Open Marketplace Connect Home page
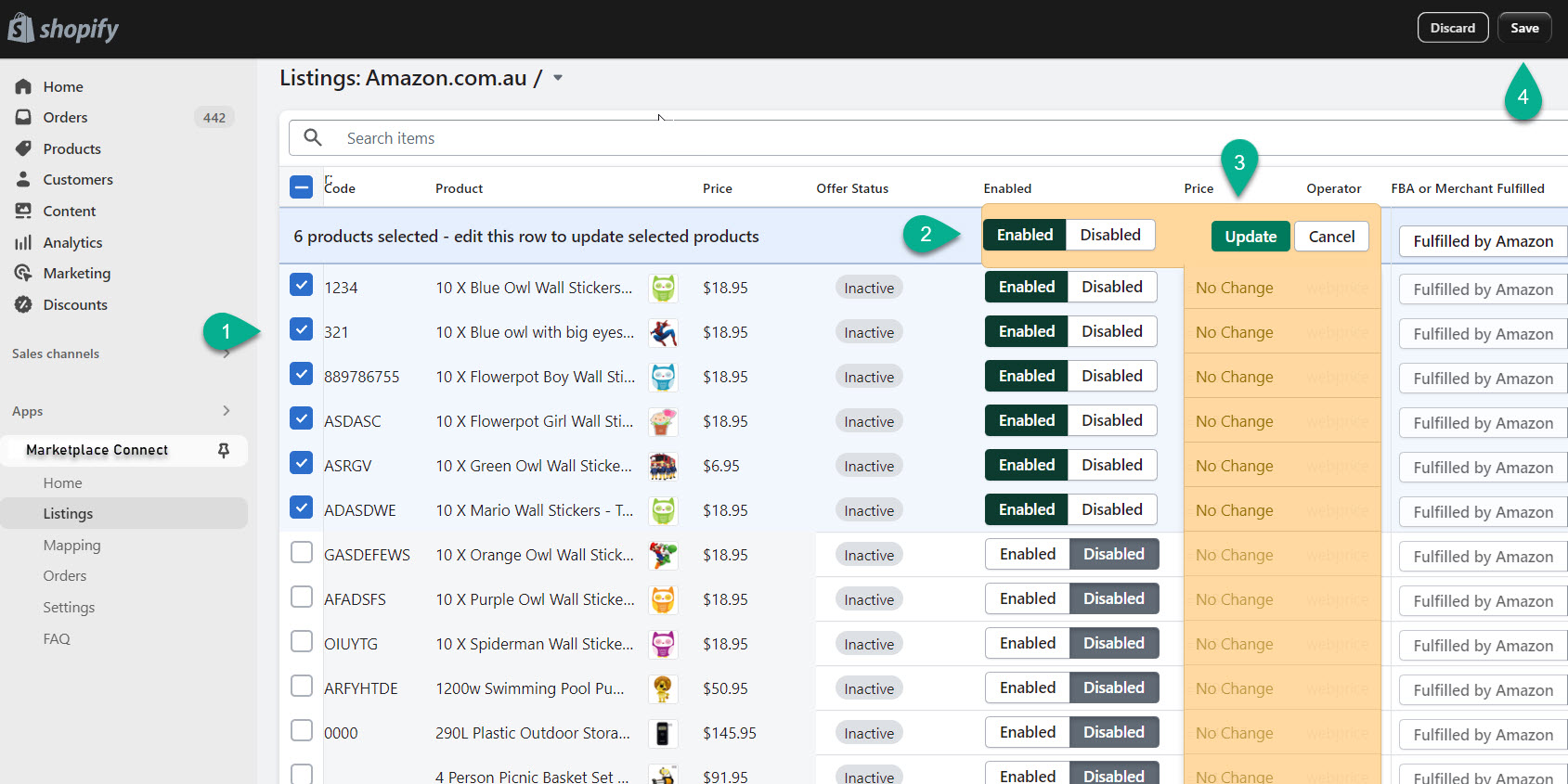 [x=62, y=482]
